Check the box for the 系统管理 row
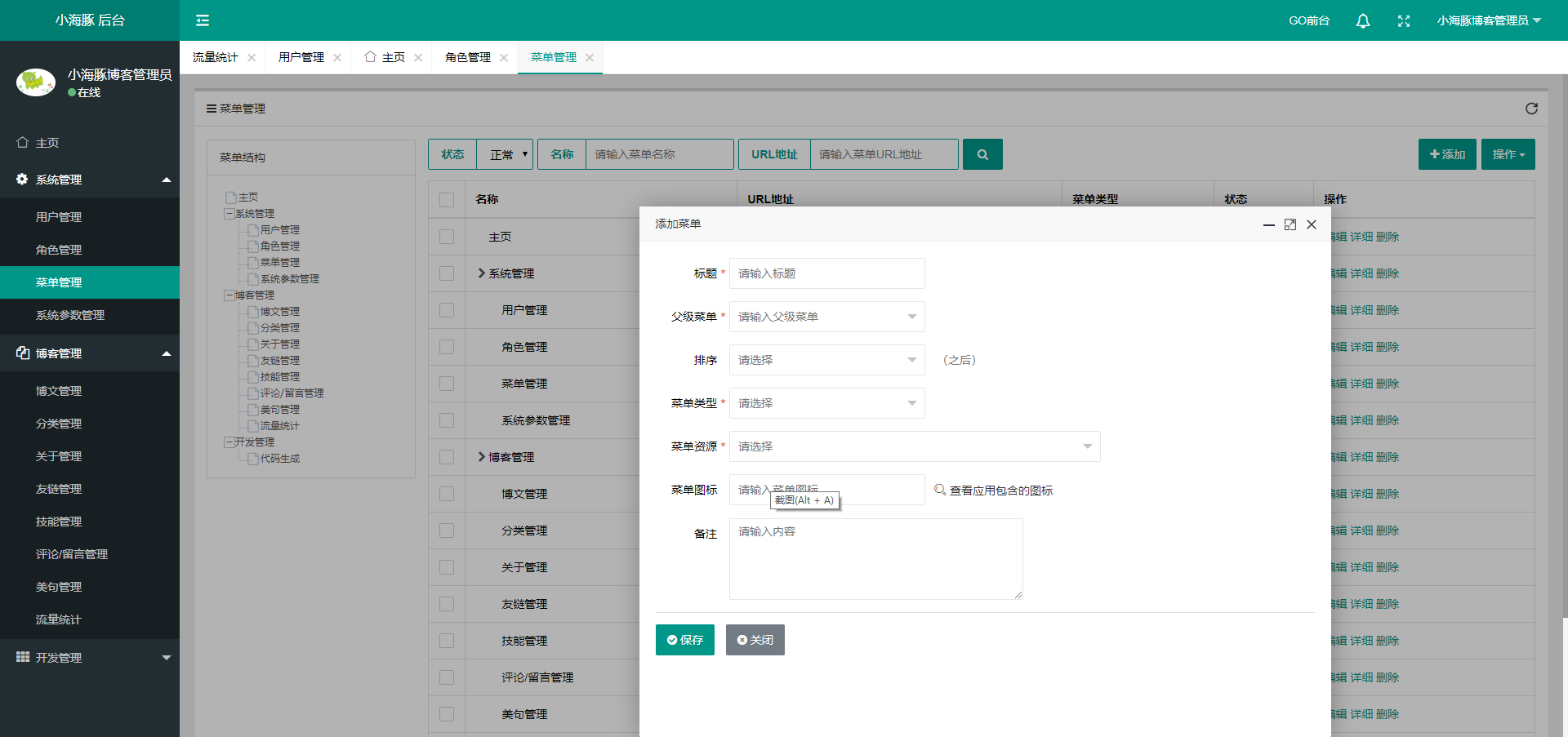The height and width of the screenshot is (737, 1568). (447, 273)
